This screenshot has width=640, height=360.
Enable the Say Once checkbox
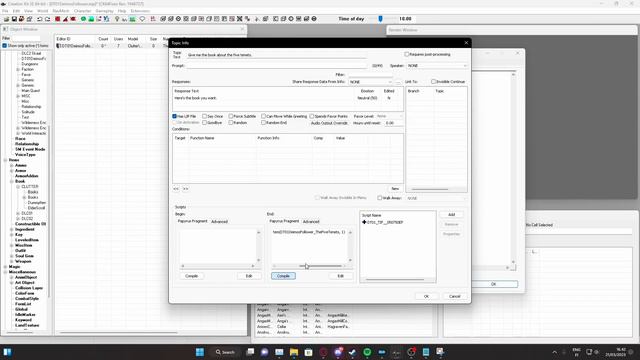(x=204, y=116)
